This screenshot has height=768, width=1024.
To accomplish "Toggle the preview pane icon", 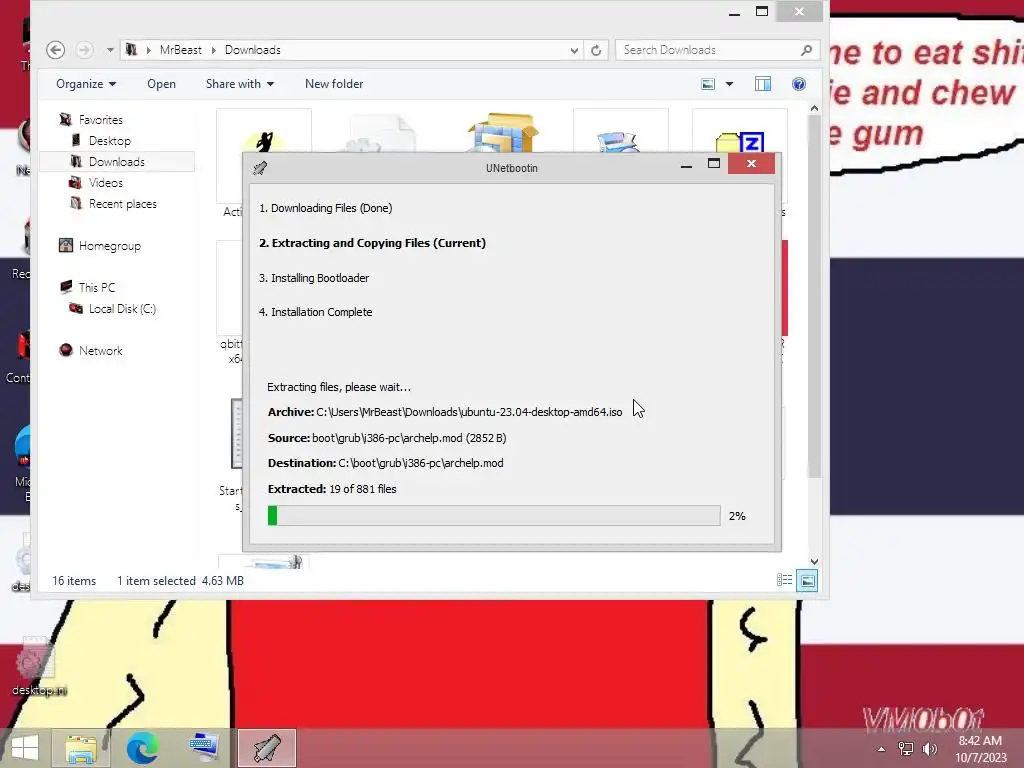I will (x=763, y=84).
